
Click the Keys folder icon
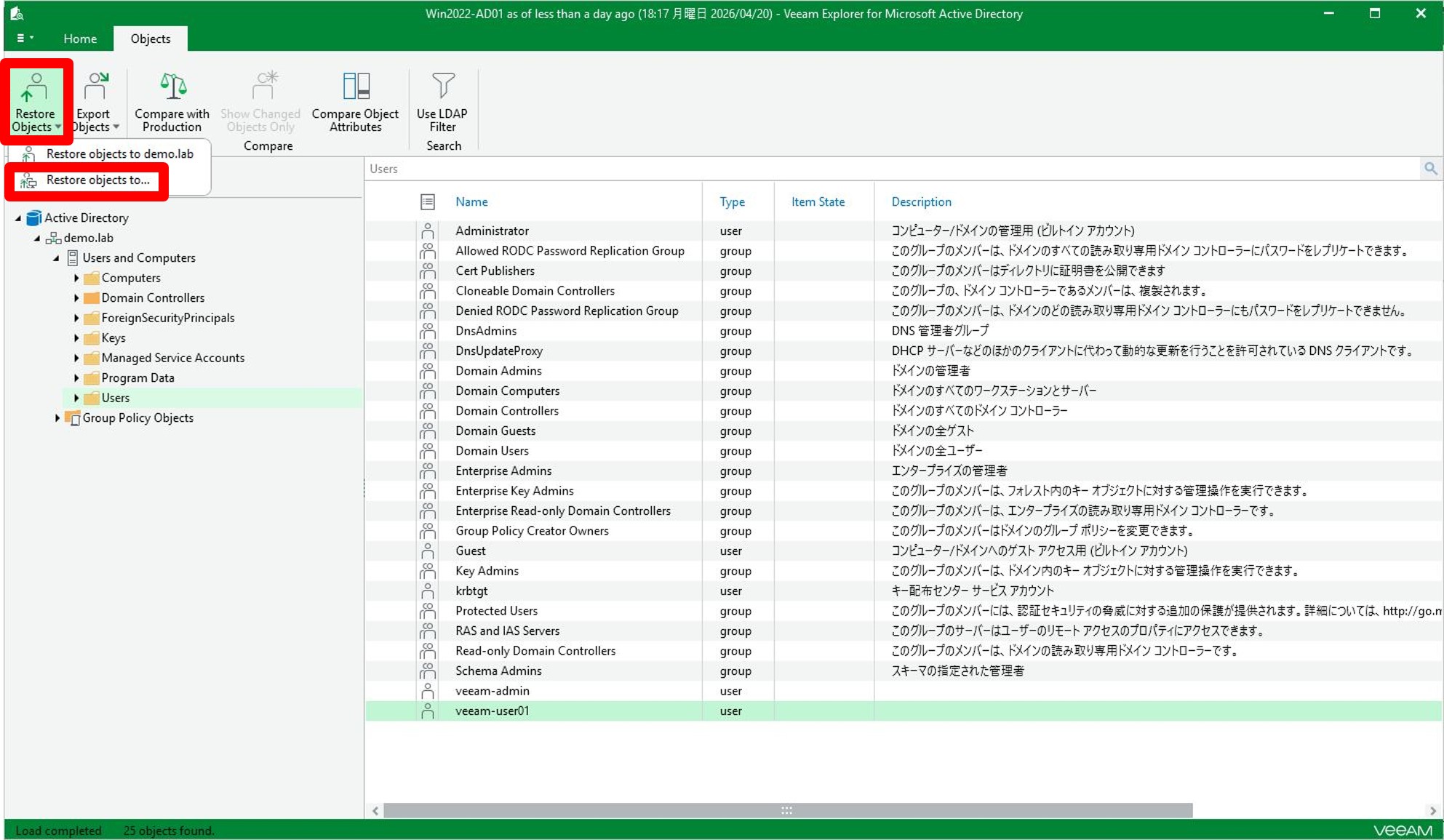point(92,338)
